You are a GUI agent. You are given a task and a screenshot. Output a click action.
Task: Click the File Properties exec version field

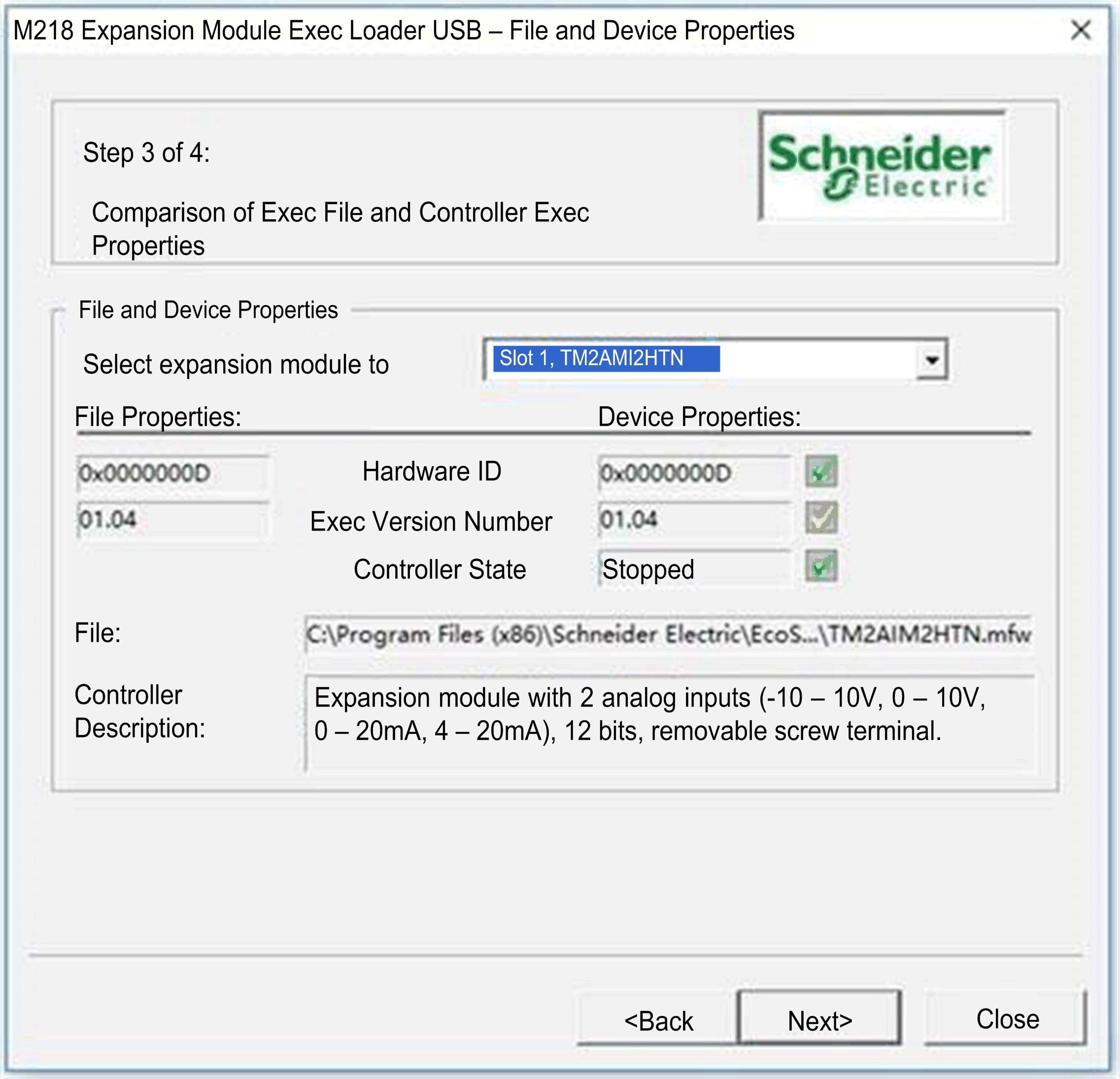tap(172, 520)
